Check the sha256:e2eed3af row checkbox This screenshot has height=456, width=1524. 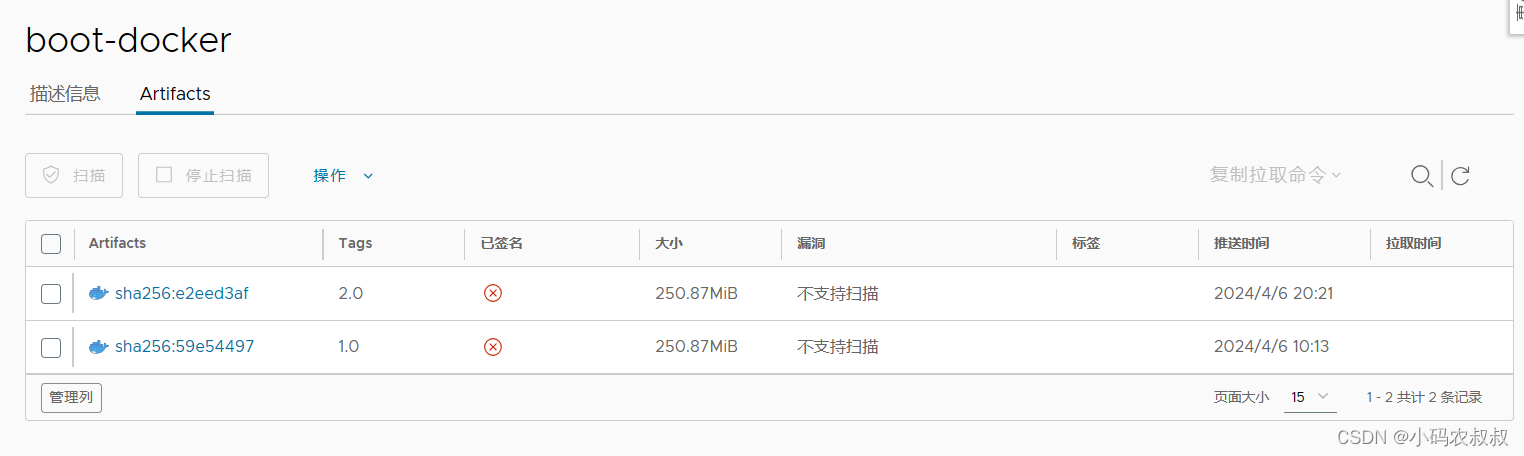51,294
